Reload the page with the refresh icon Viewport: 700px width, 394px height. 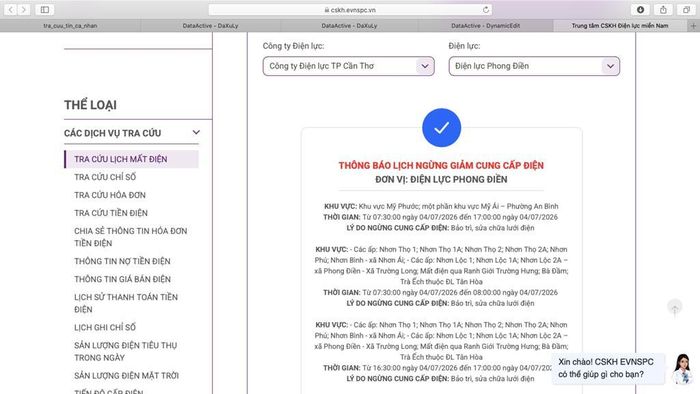click(x=486, y=9)
